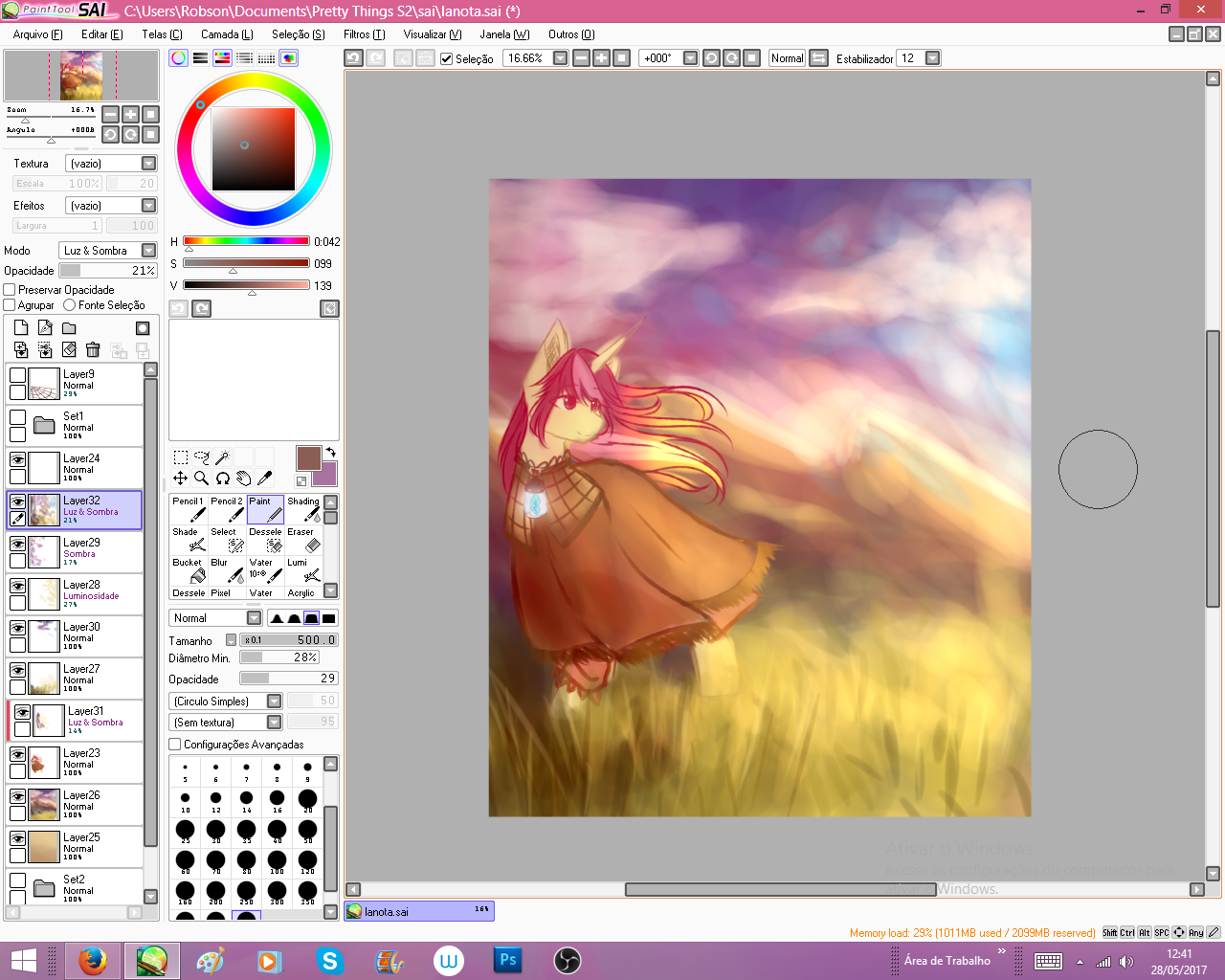The width and height of the screenshot is (1225, 980).
Task: Select the rectangular Selection tool
Action: click(180, 457)
